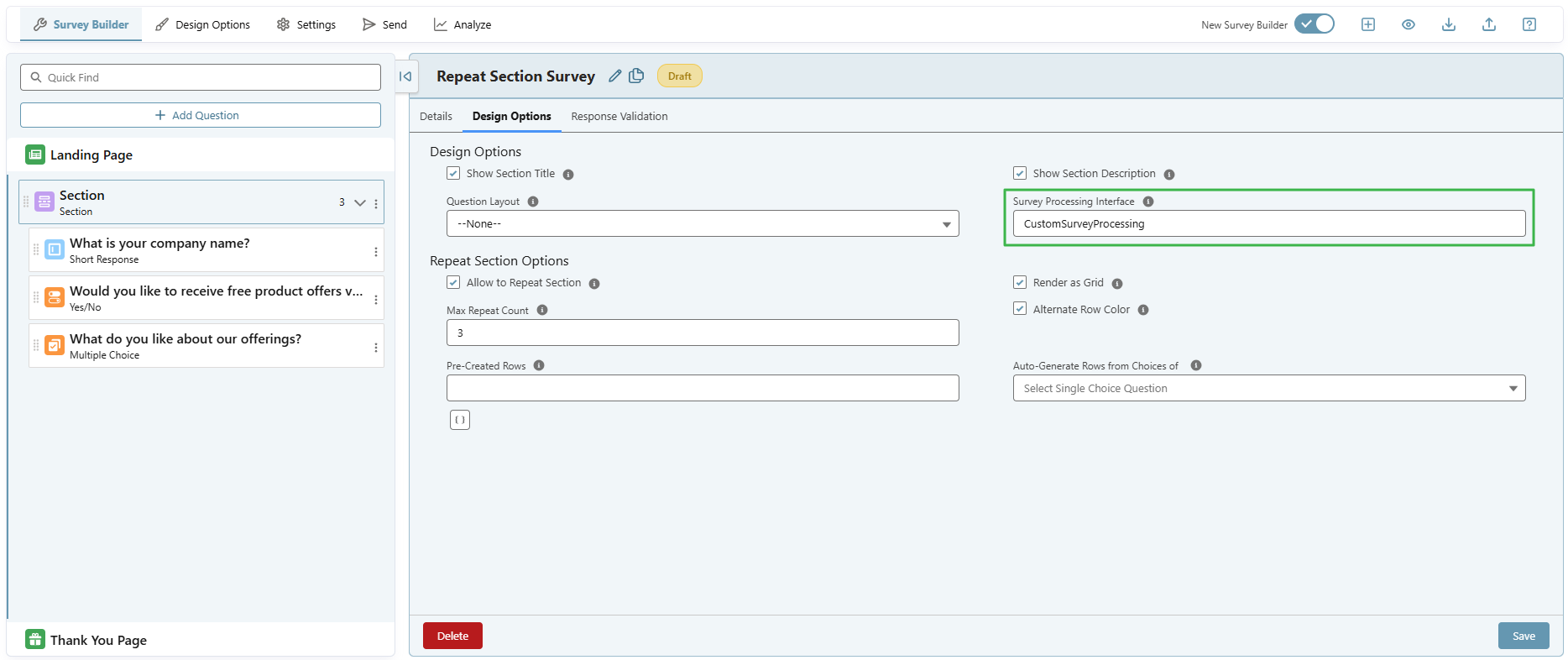1568x660 pixels.
Task: Select the Thank You Page item
Action: click(201, 640)
